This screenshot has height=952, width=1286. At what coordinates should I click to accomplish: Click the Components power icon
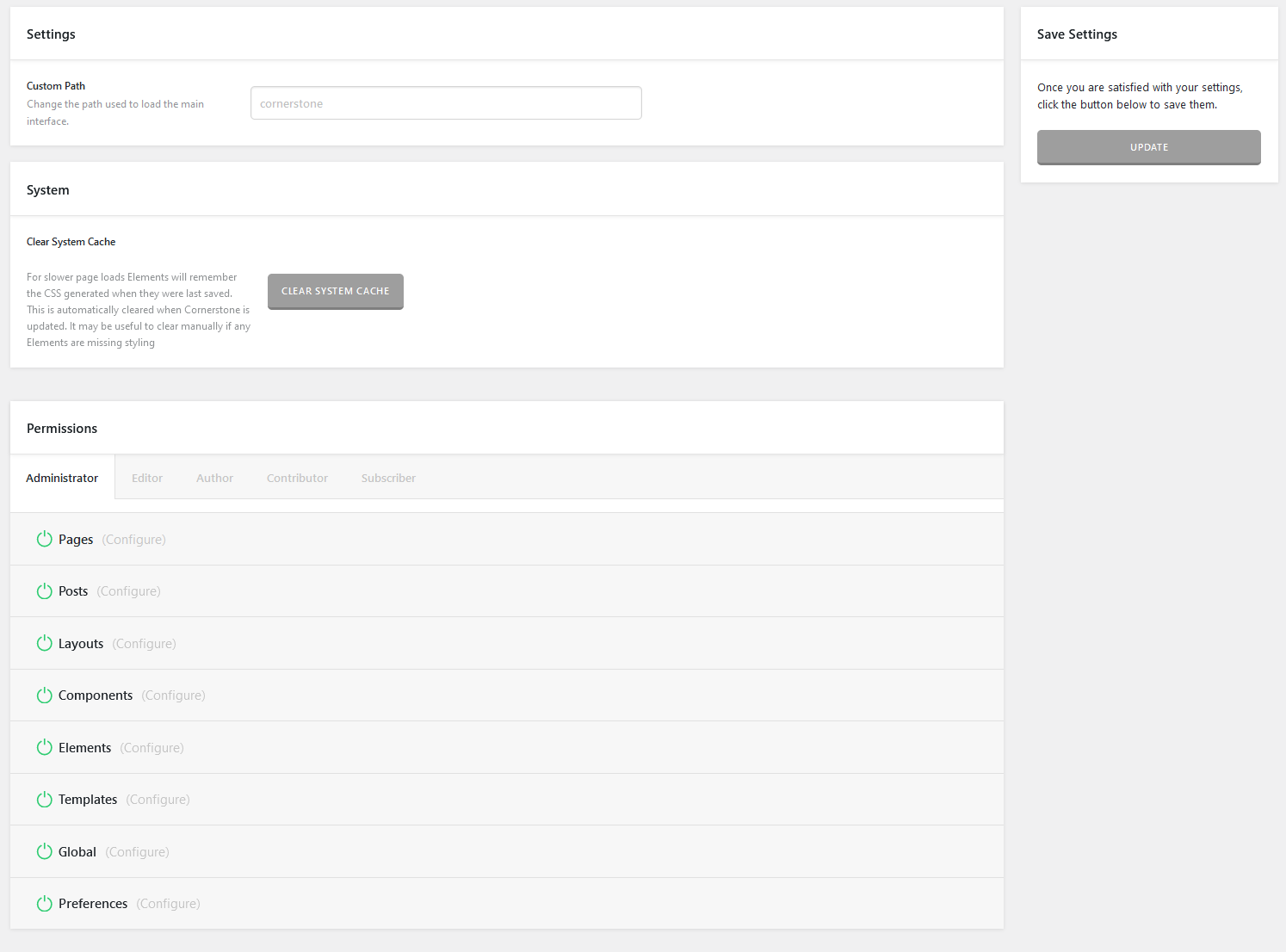[45, 695]
